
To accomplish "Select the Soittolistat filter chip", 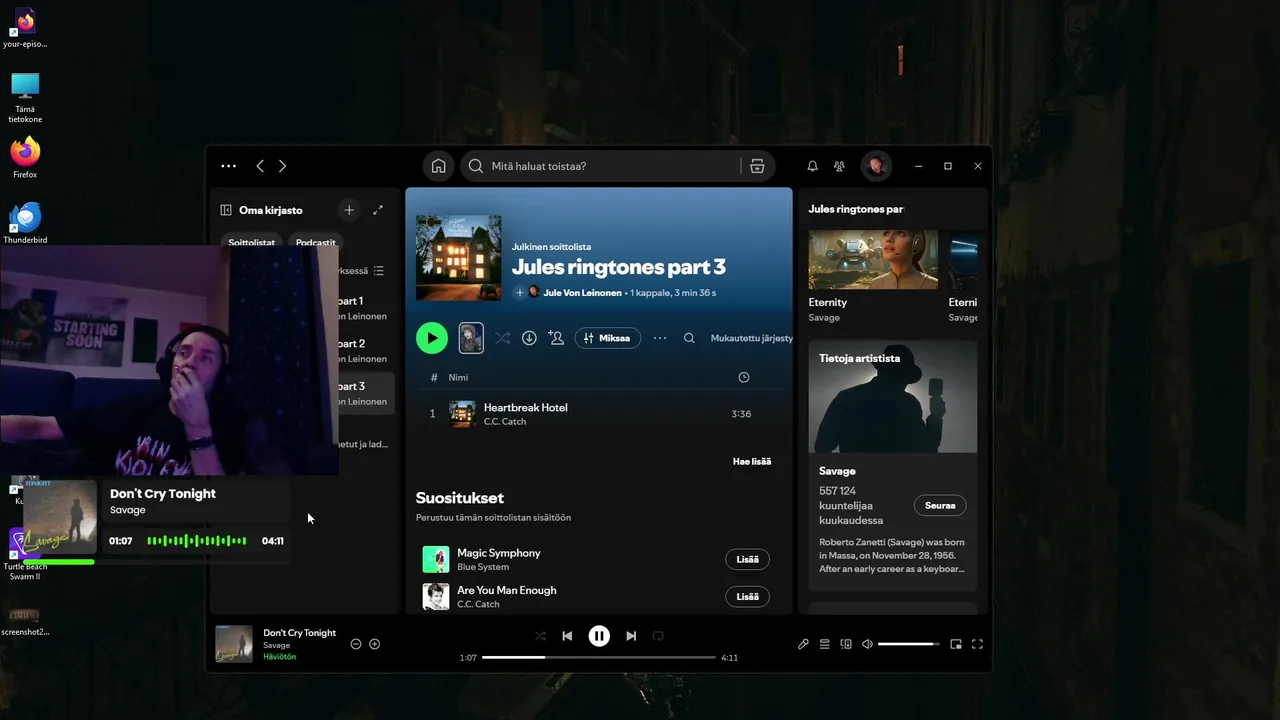I will coord(251,242).
